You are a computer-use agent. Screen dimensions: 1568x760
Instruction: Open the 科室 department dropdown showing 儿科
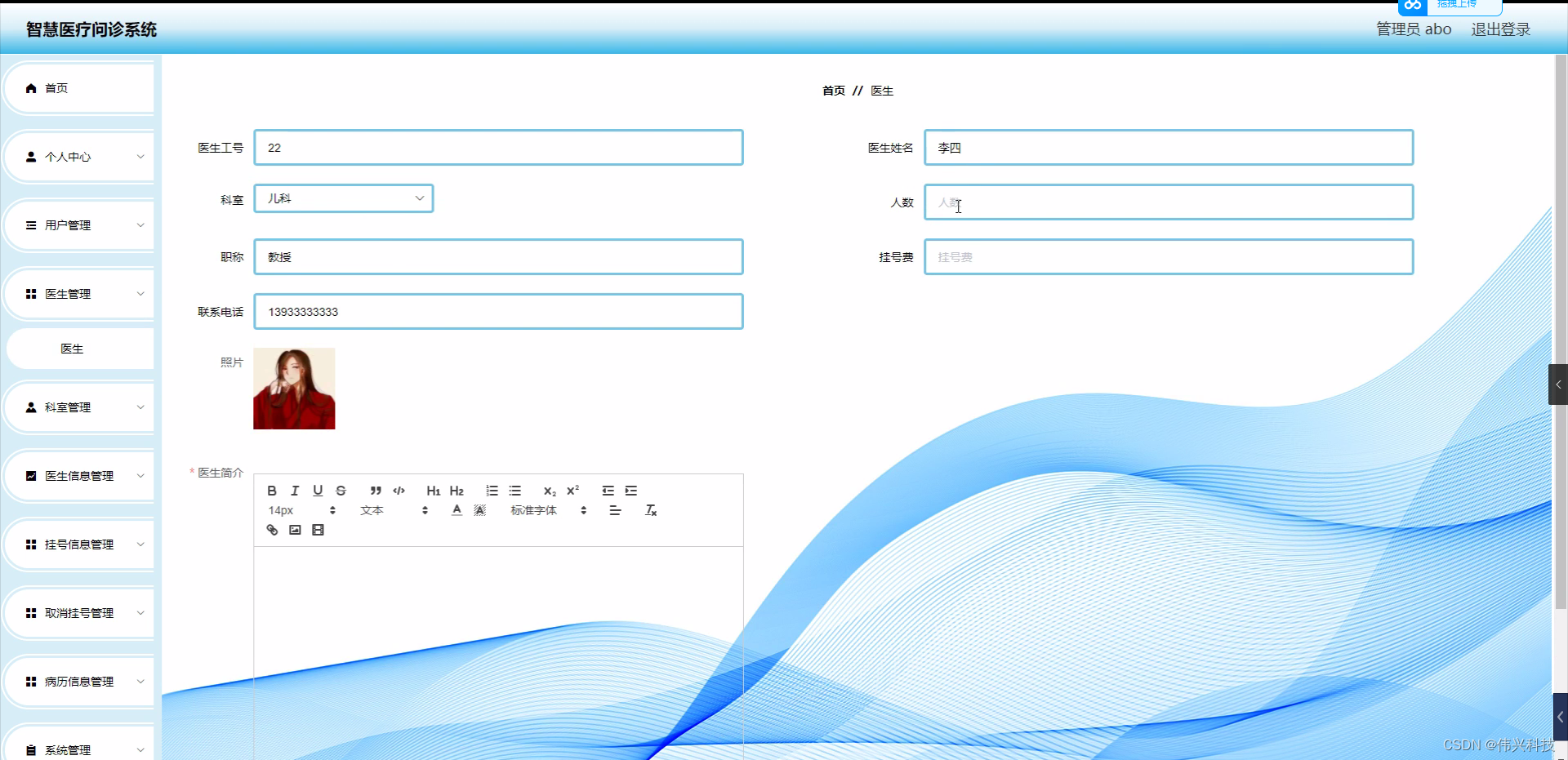[343, 198]
